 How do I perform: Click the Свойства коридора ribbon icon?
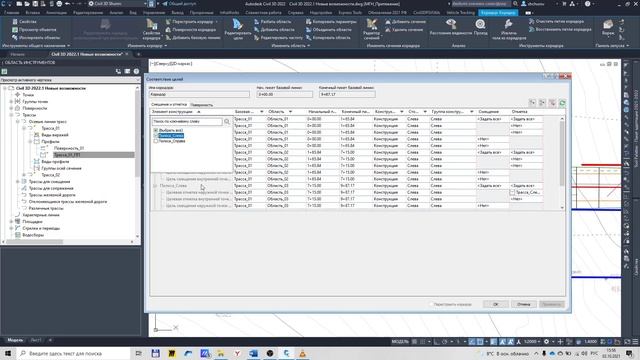point(151,29)
